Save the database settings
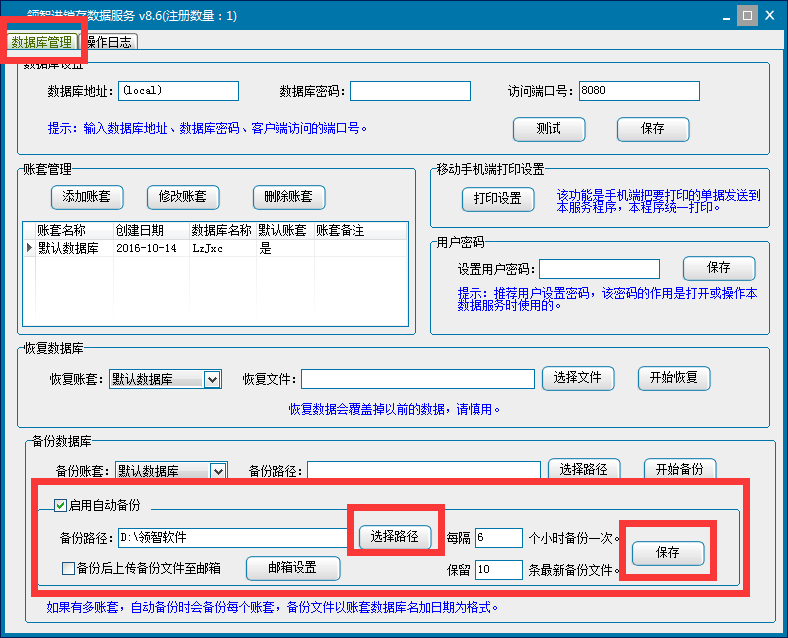 653,129
